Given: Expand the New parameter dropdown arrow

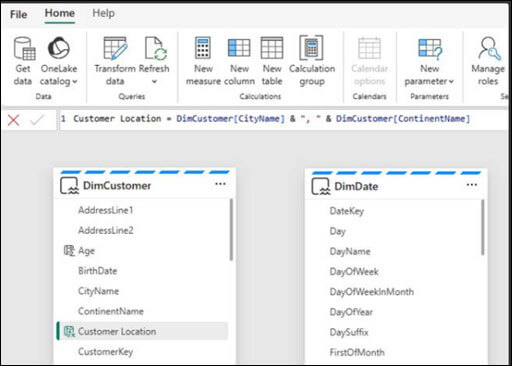Looking at the screenshot, I should [x=451, y=82].
